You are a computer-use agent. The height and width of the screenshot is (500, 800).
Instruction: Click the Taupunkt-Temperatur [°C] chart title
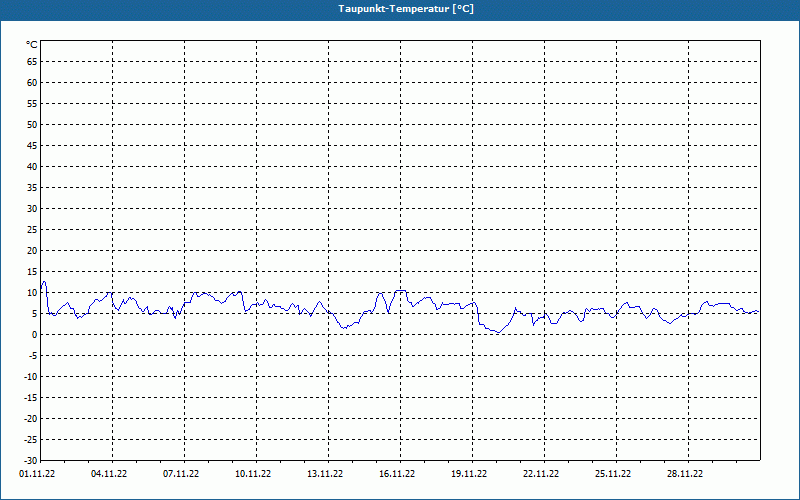click(x=406, y=9)
